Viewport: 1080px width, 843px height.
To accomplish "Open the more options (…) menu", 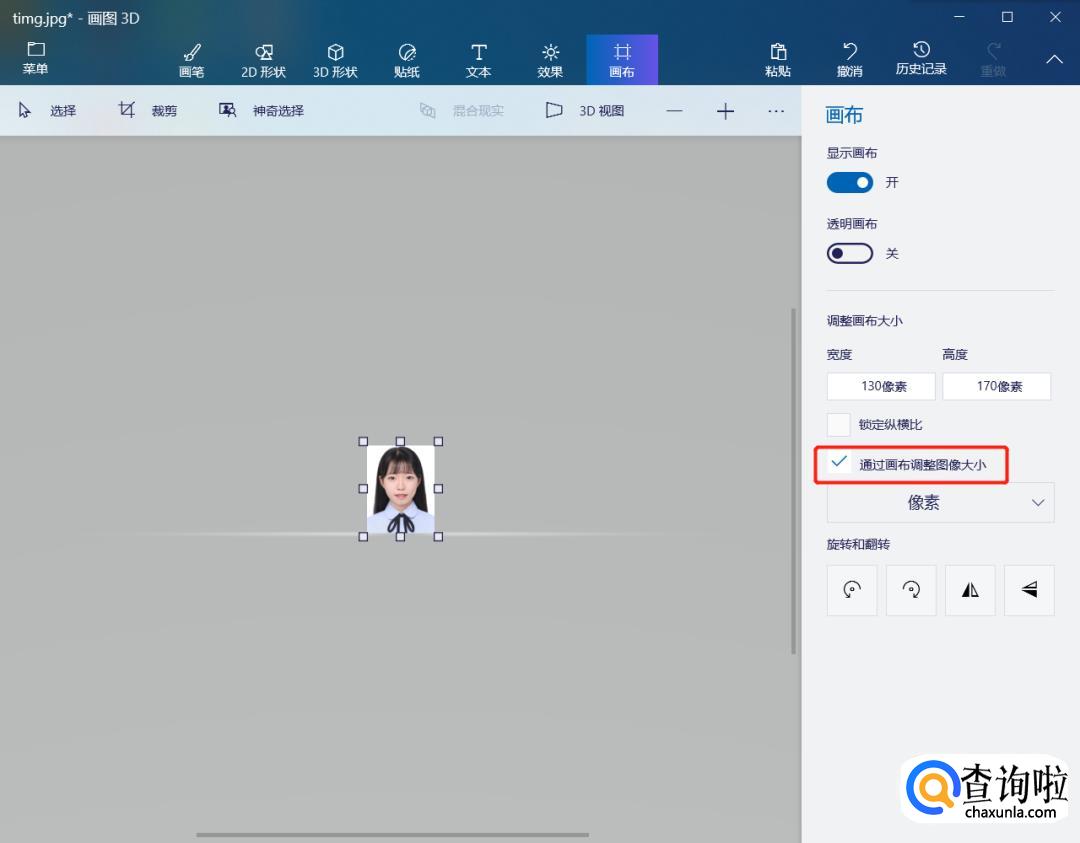I will [x=776, y=111].
